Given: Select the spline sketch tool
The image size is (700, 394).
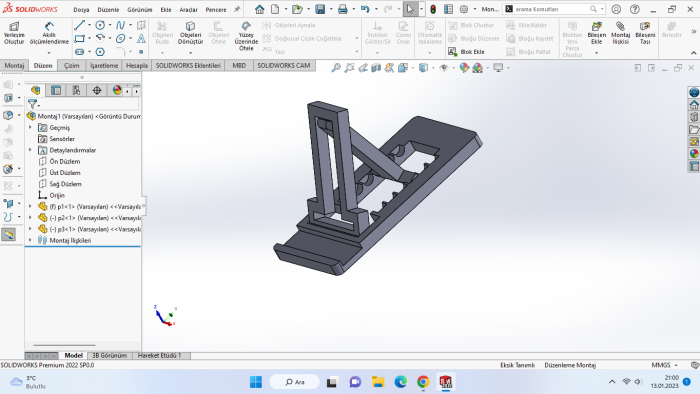Looking at the screenshot, I should click(x=120, y=25).
